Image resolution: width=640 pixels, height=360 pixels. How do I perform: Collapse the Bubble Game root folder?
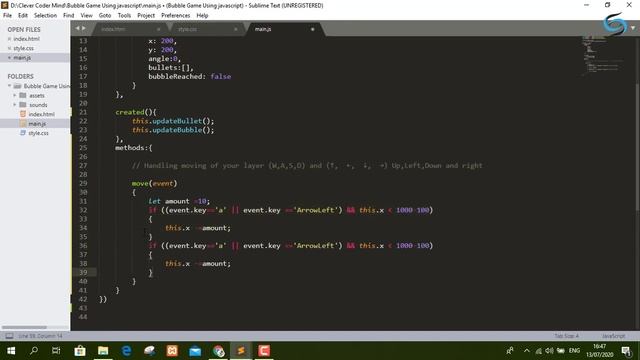coord(9,86)
